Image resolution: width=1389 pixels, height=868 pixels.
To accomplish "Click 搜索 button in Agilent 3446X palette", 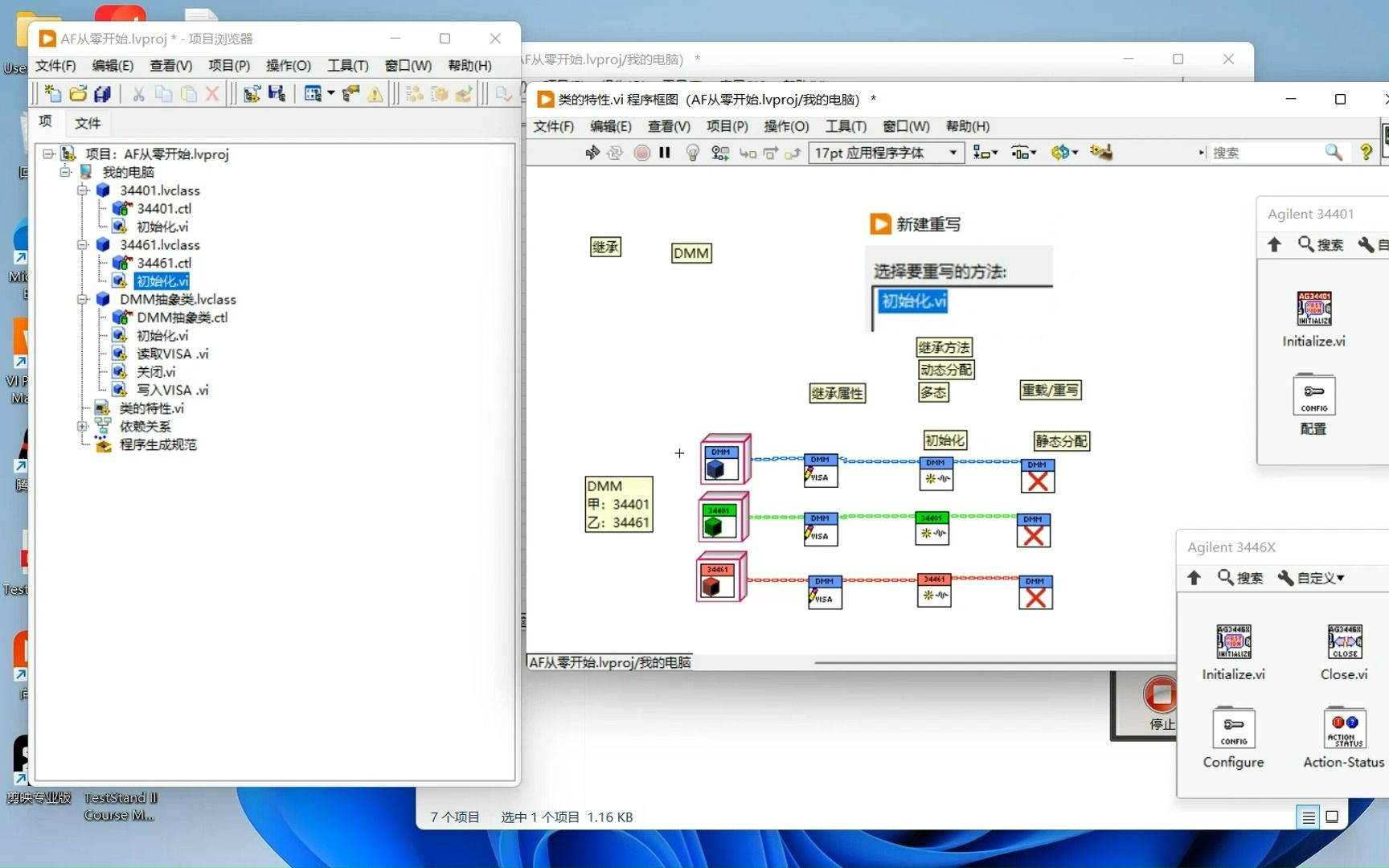I will [1240, 578].
